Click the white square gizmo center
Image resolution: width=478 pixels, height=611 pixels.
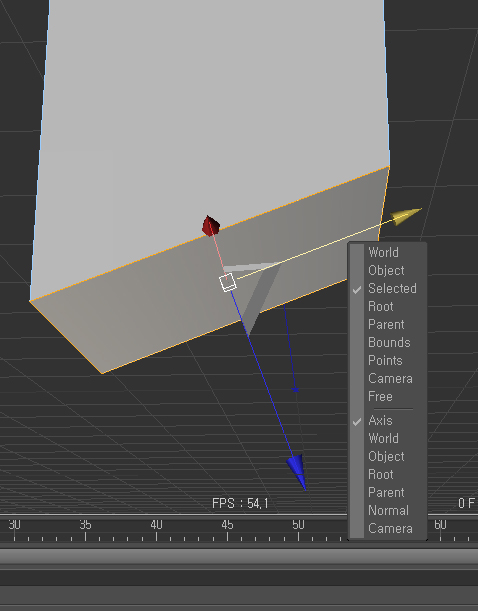point(228,282)
